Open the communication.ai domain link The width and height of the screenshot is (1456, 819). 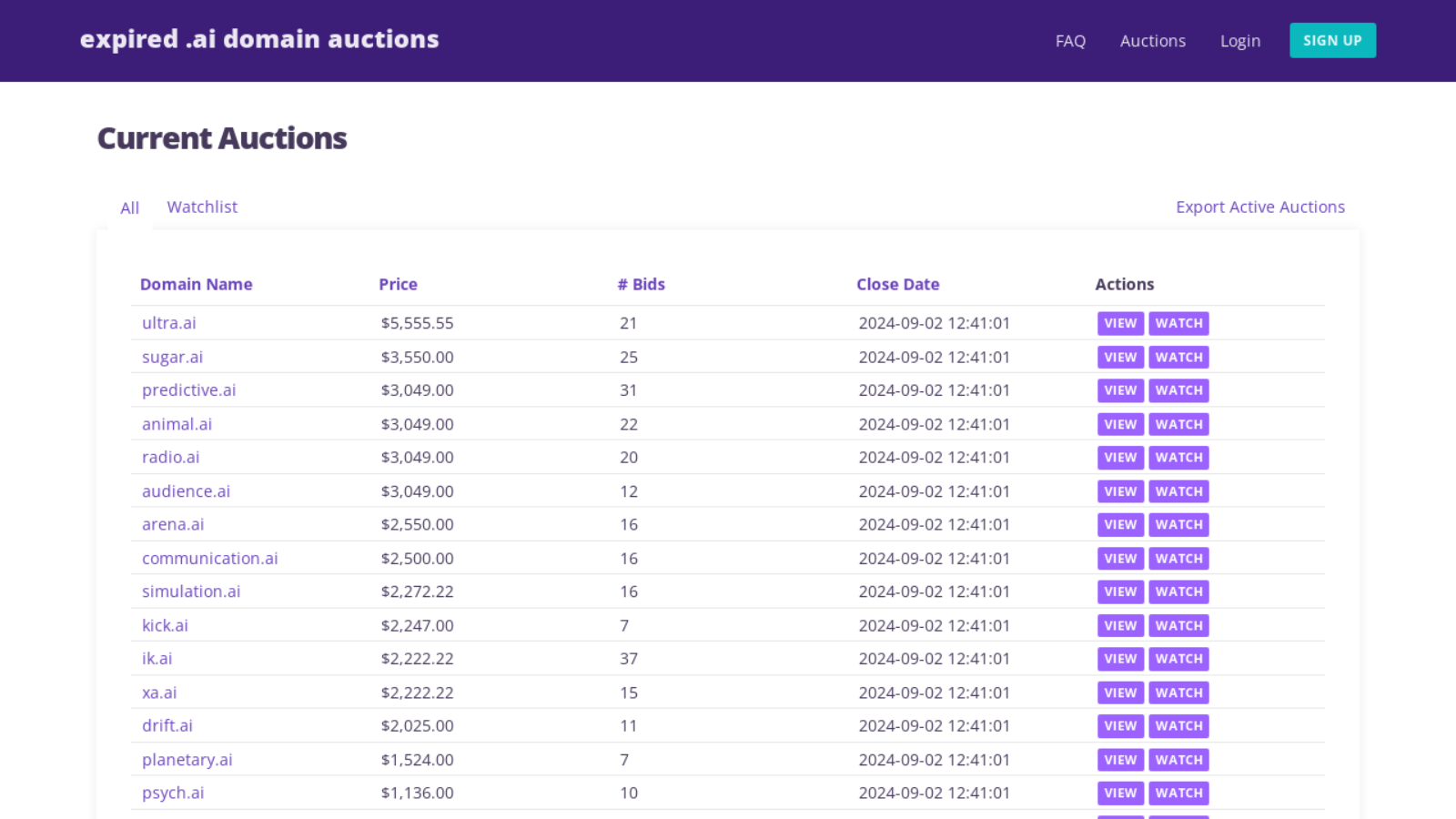click(210, 559)
